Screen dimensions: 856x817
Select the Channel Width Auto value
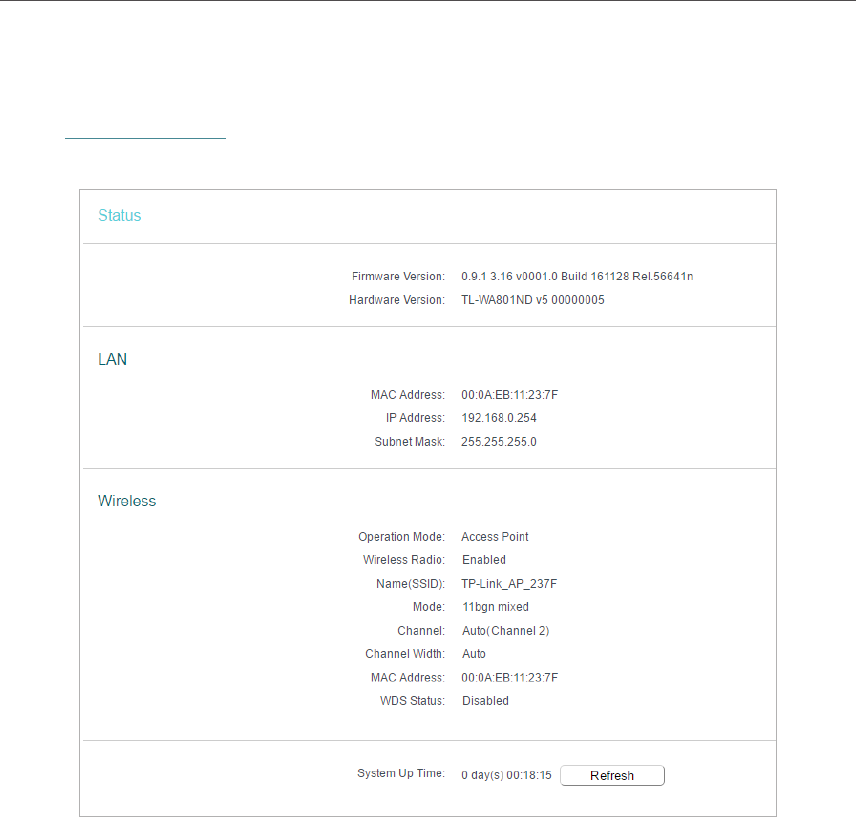point(474,654)
